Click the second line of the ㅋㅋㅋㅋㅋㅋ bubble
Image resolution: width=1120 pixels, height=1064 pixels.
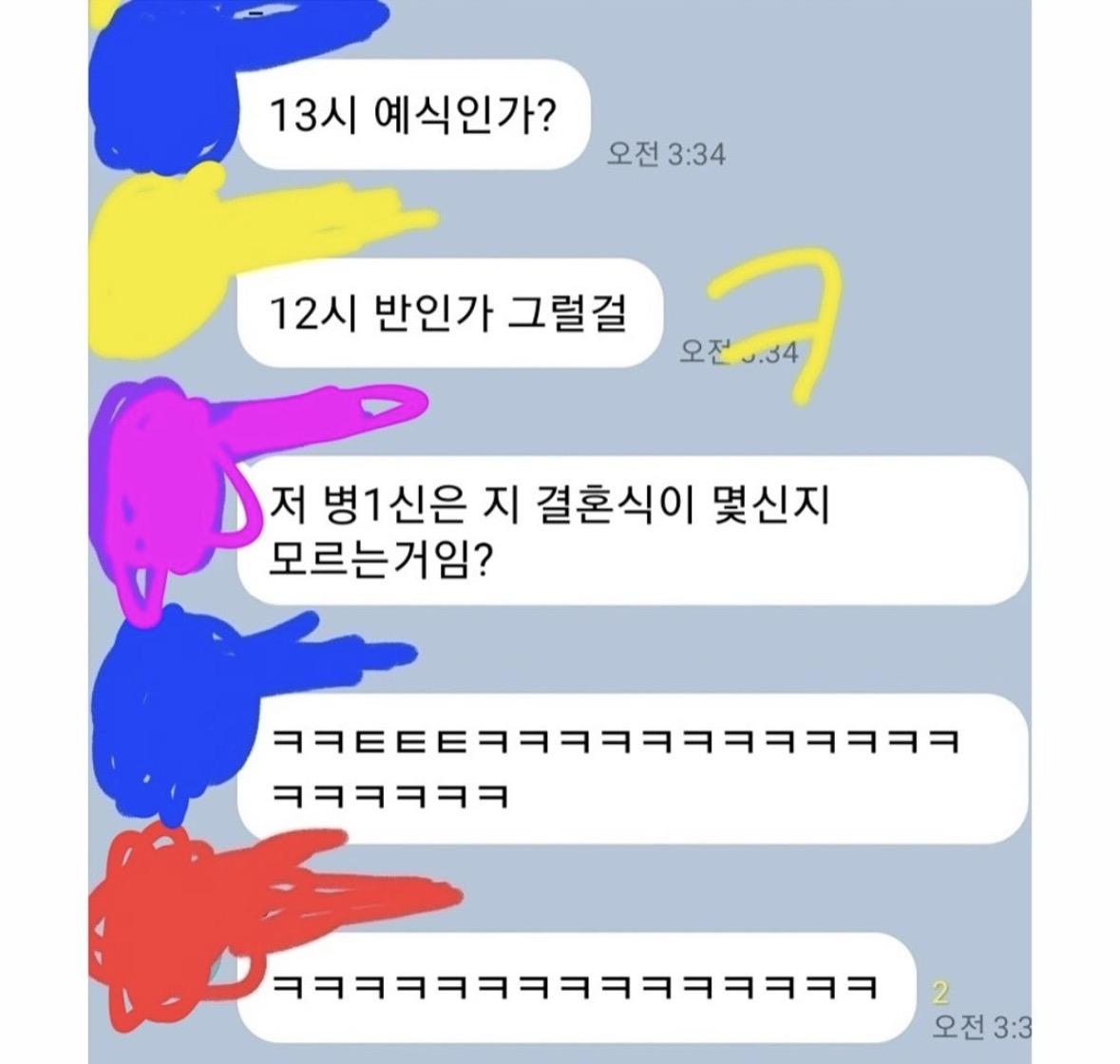[x=390, y=795]
